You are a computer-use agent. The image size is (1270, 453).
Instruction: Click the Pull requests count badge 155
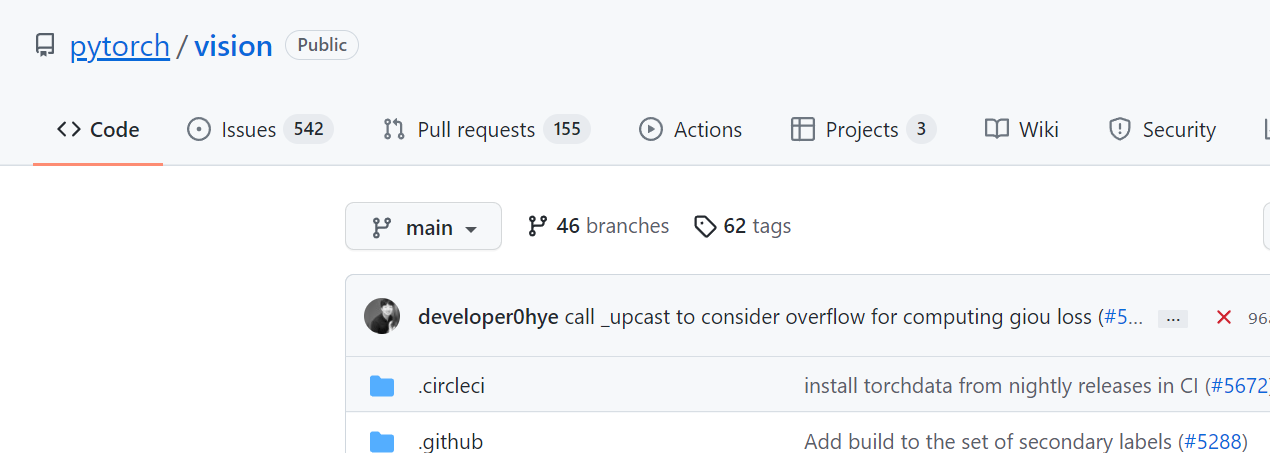pos(567,129)
